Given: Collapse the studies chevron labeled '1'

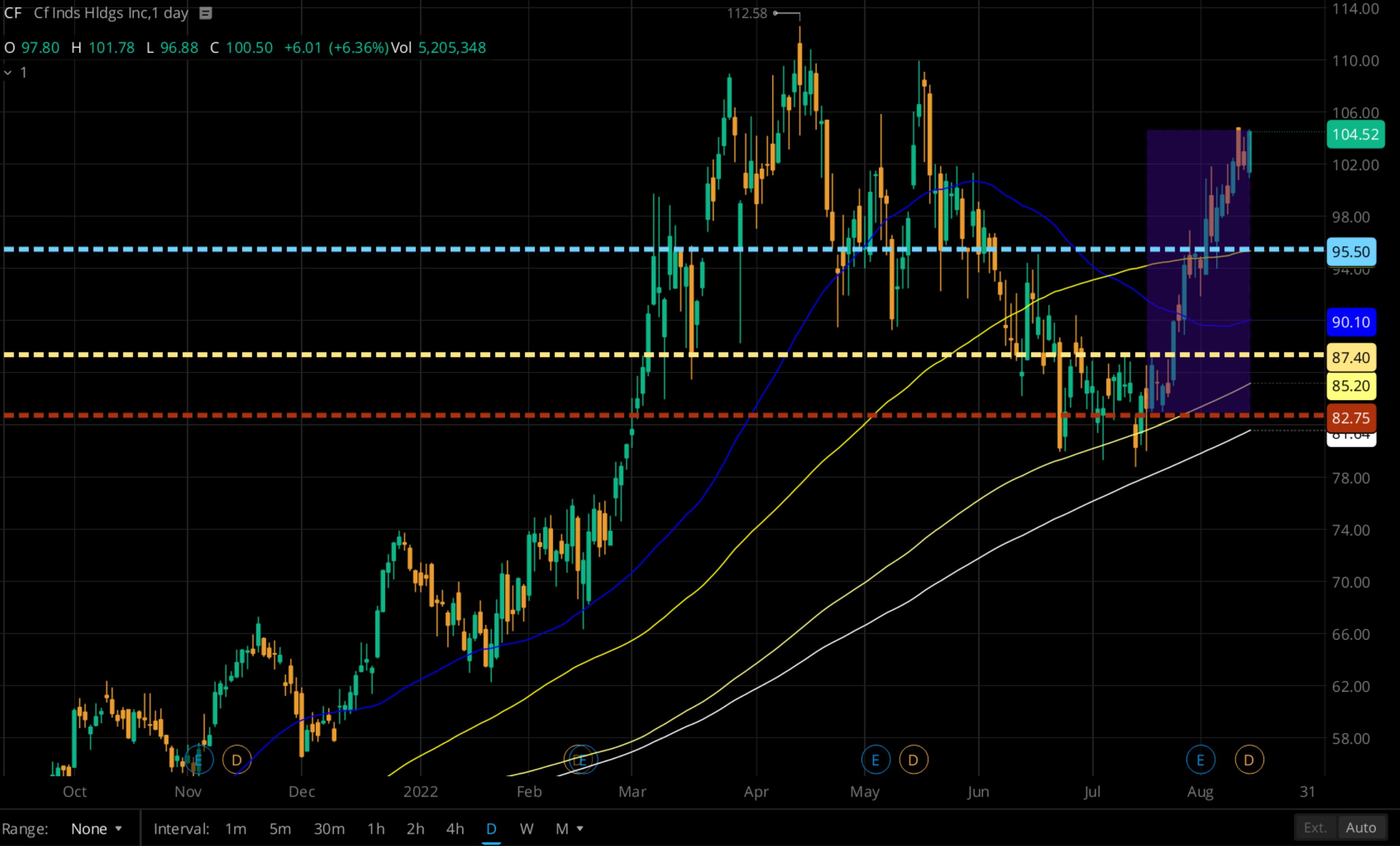Looking at the screenshot, I should (x=8, y=73).
